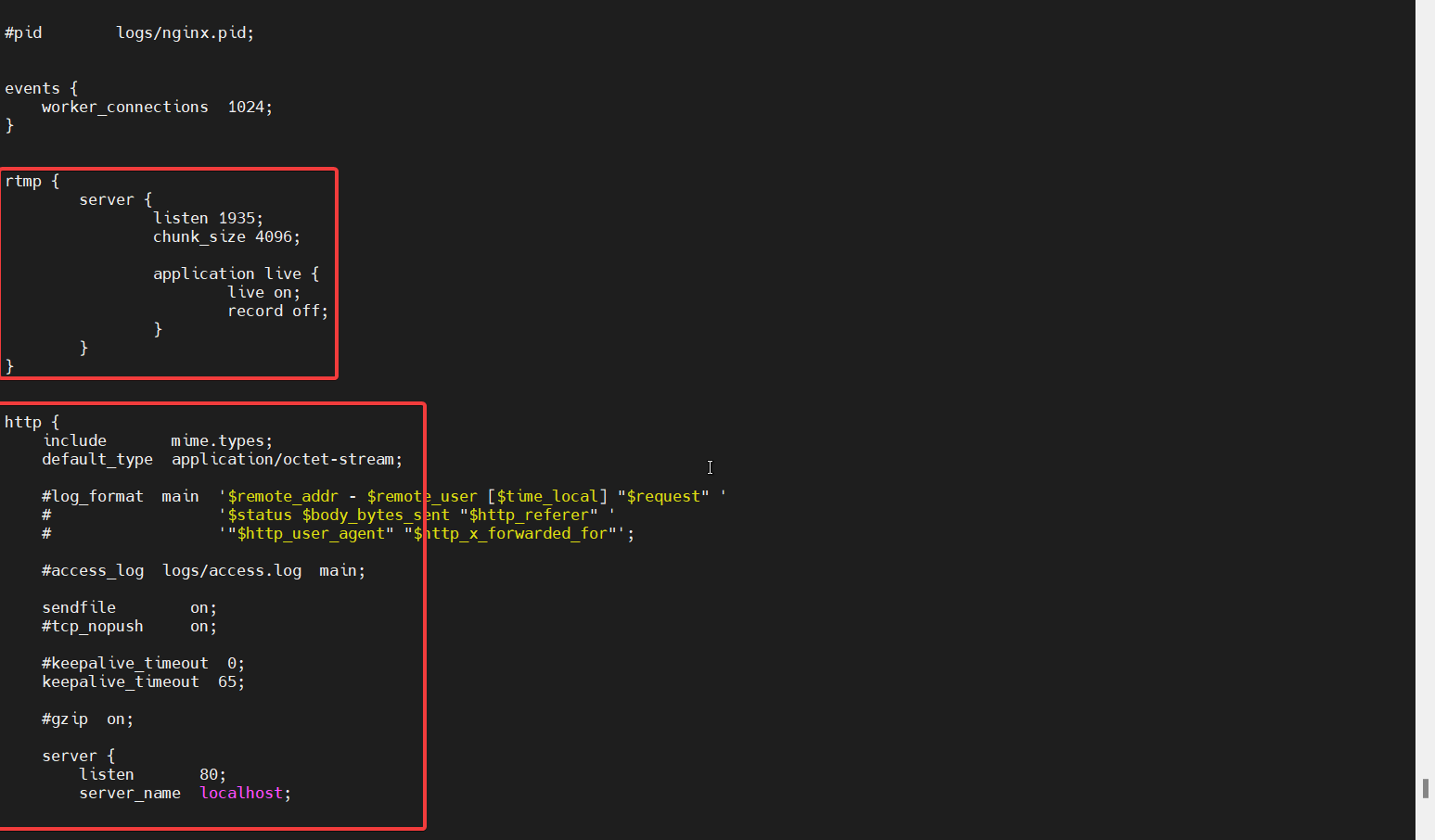Screen dimensions: 1435x840
Task: Click the '#pid' comment text
Action: (x=23, y=32)
